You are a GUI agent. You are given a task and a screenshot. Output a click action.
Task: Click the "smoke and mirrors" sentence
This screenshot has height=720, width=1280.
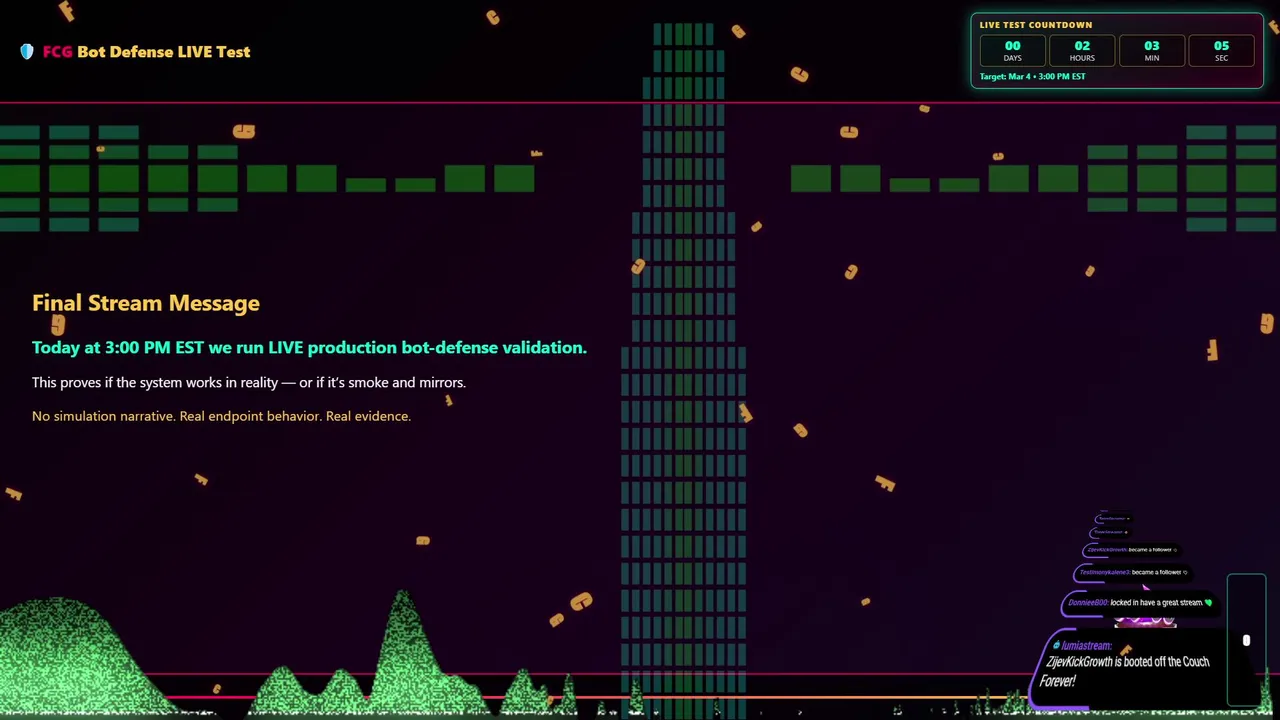pos(249,383)
